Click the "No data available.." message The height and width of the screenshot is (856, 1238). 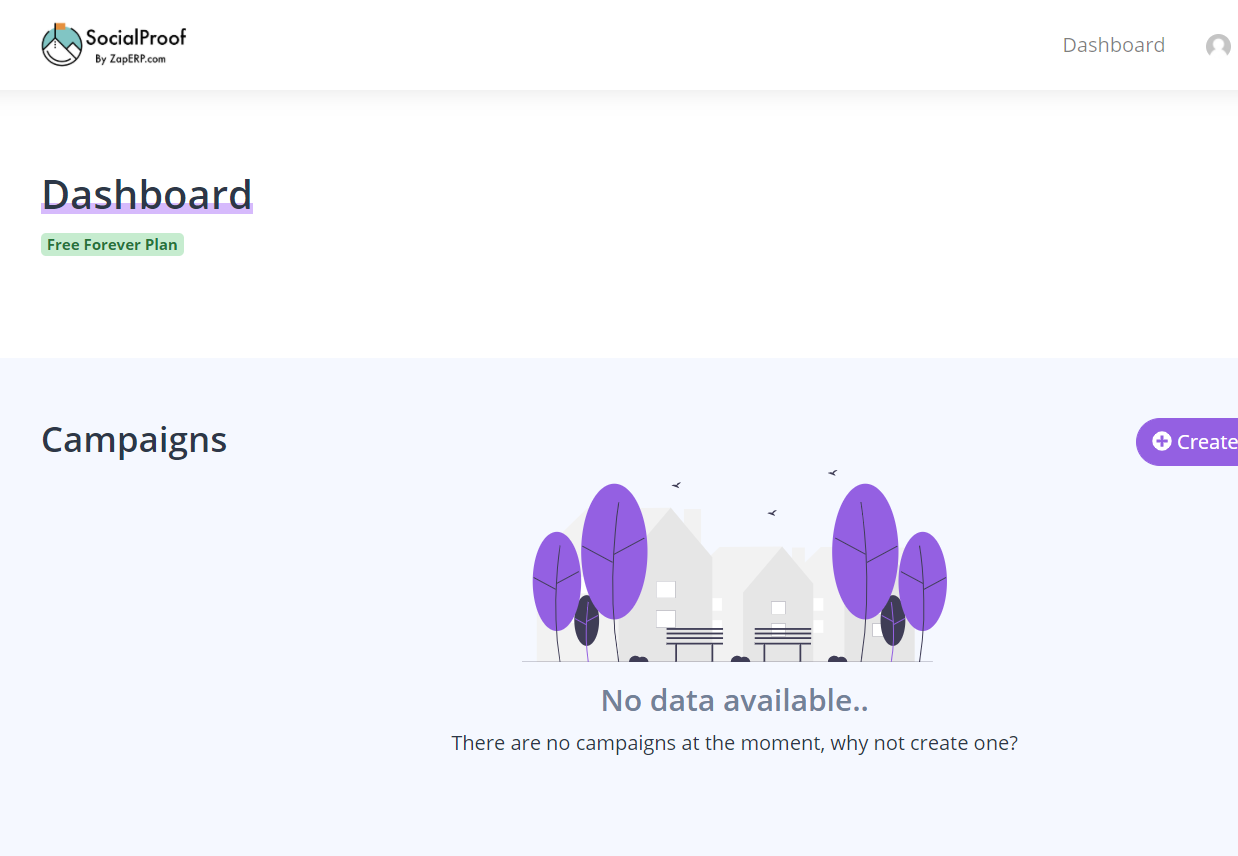point(734,700)
